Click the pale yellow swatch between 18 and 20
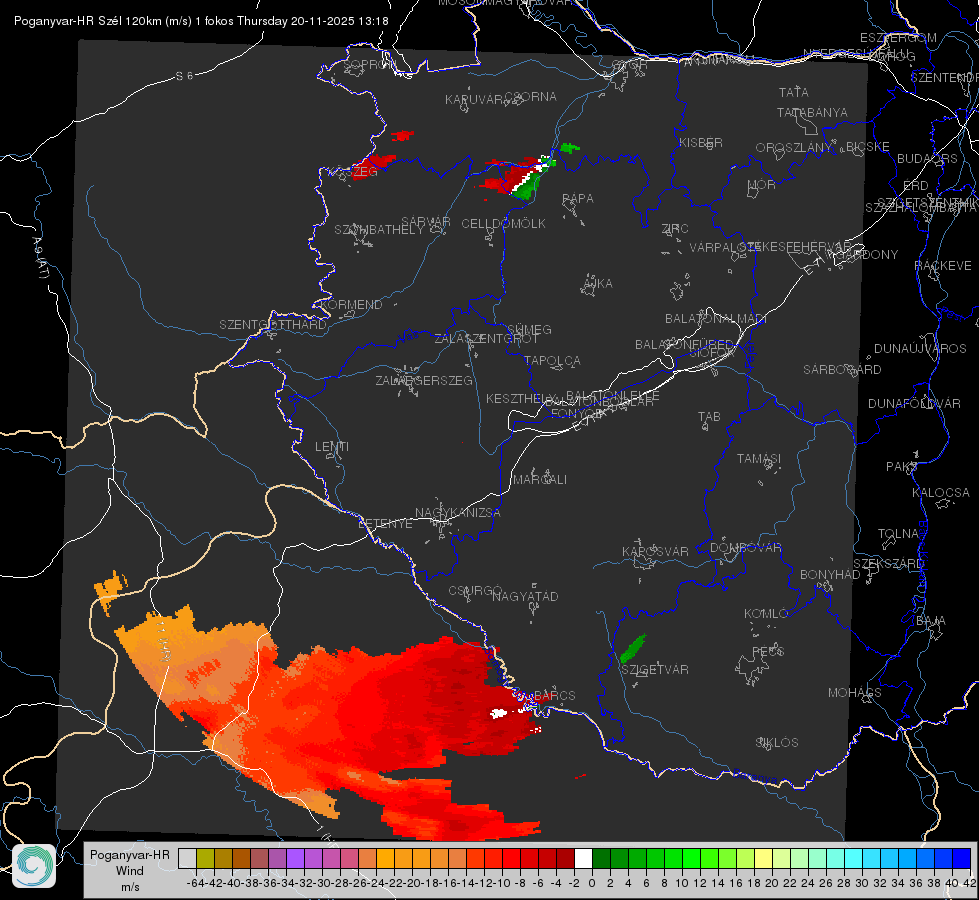The width and height of the screenshot is (979, 900). (764, 858)
